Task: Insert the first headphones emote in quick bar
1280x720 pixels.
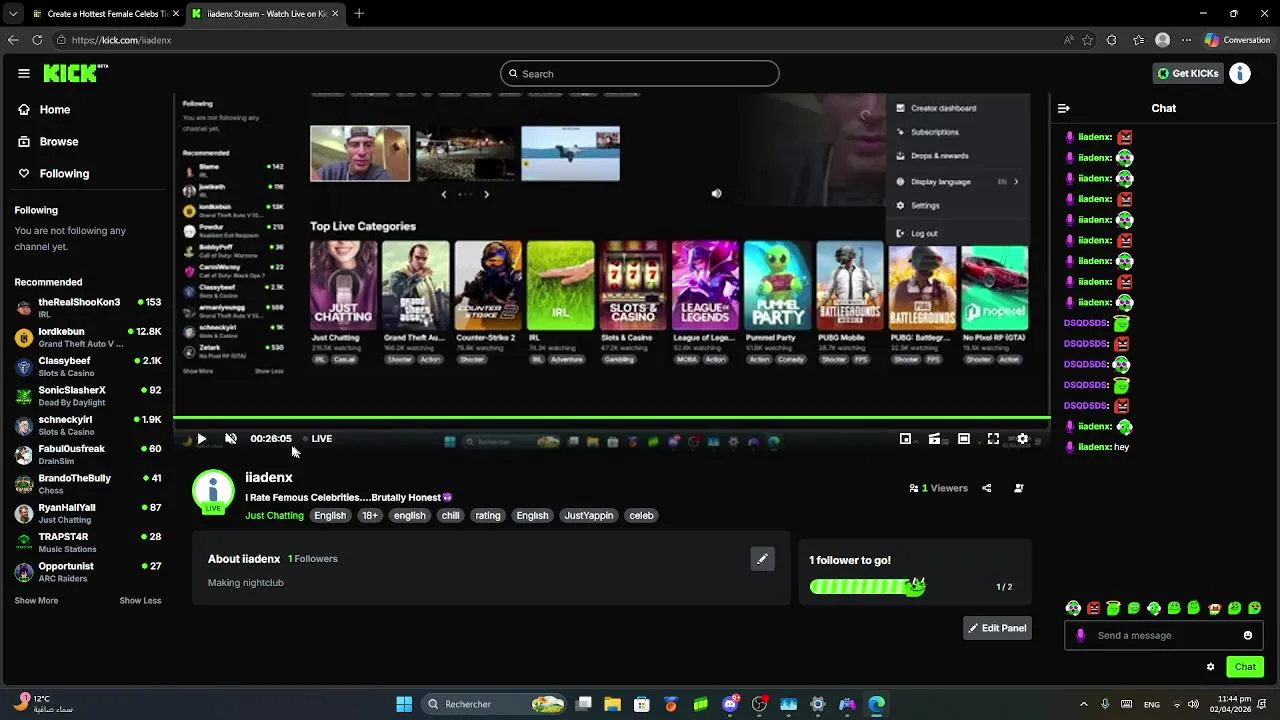Action: pos(1073,608)
